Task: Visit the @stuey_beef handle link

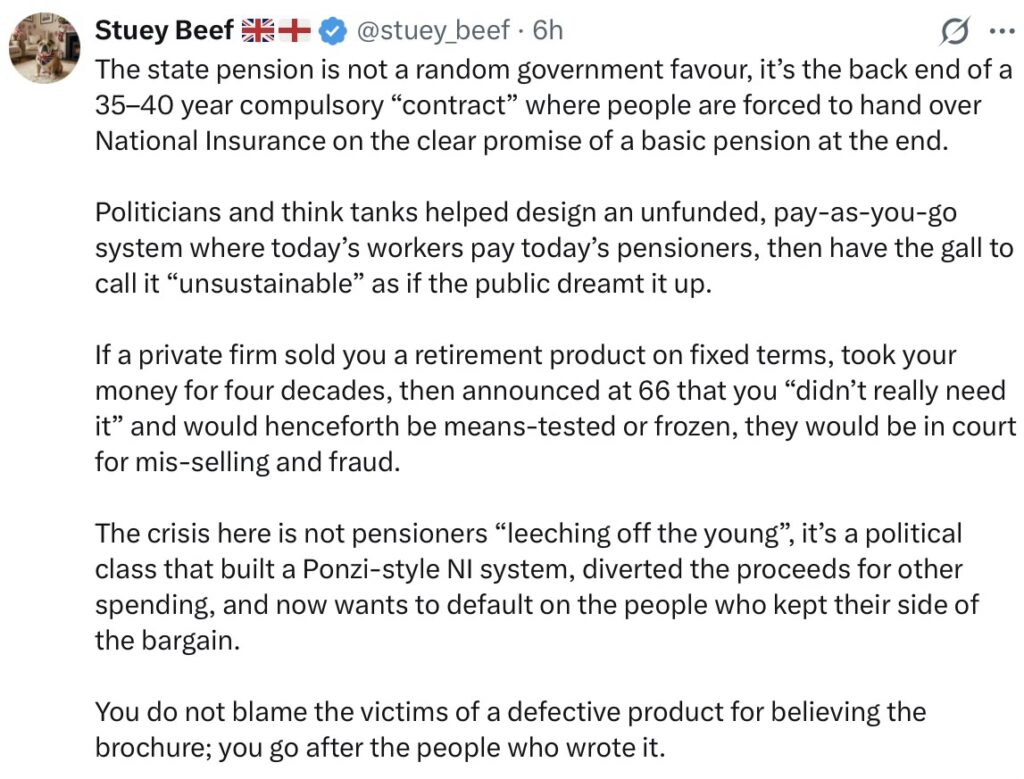Action: click(432, 31)
